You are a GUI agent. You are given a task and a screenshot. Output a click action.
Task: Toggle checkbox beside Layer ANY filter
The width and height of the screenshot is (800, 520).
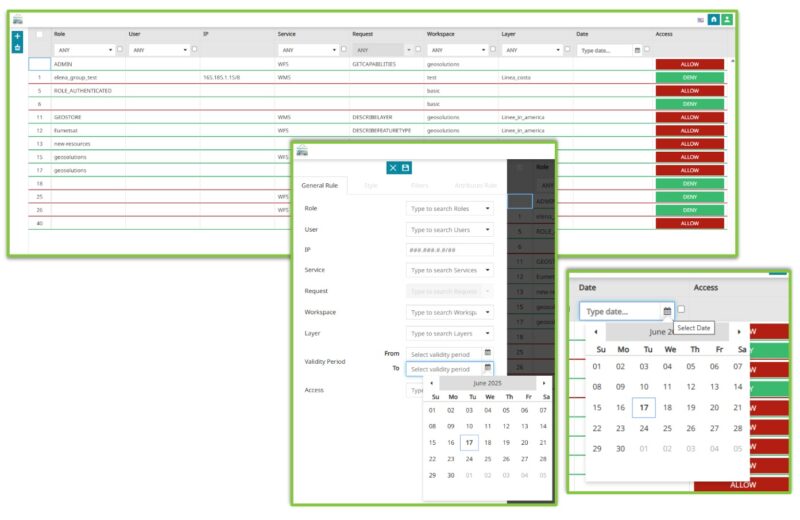(567, 49)
